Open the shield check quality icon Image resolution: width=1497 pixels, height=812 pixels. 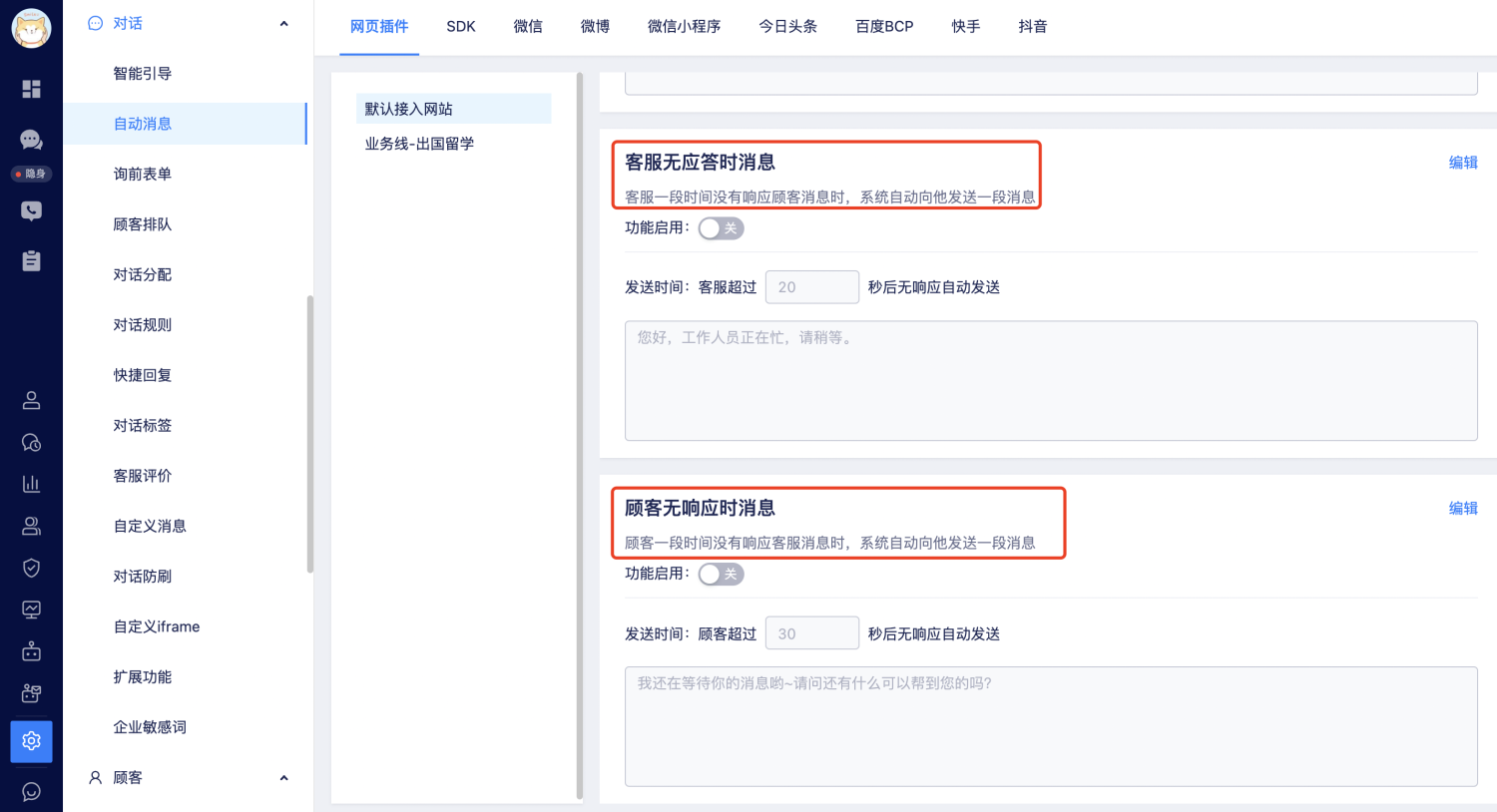pos(31,568)
